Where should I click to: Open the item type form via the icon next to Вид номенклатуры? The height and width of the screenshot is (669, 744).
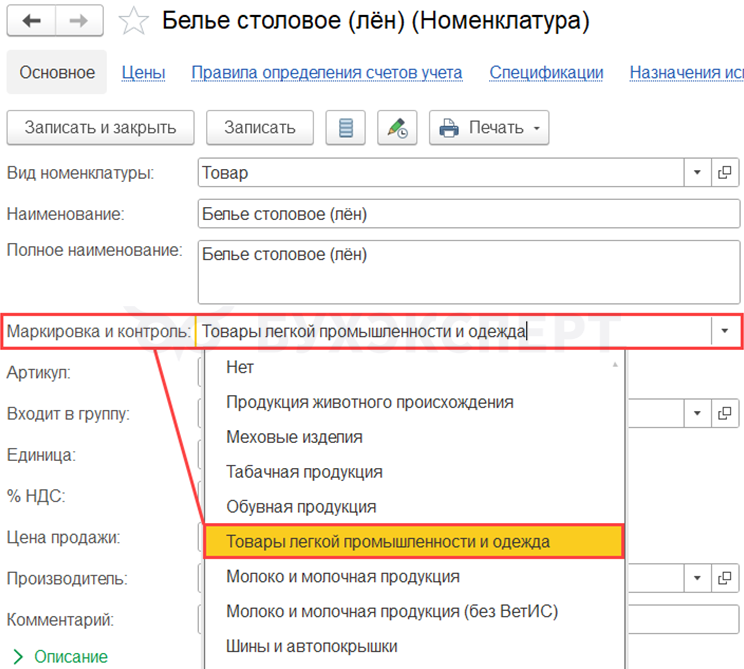coord(726,173)
